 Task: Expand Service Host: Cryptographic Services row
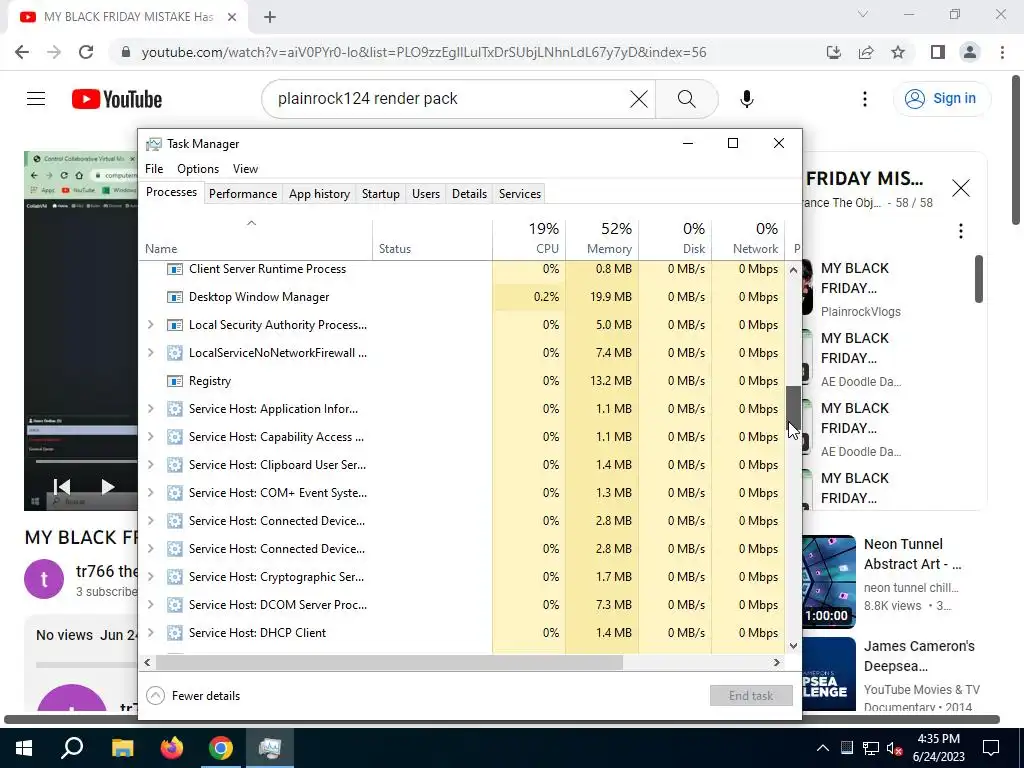[x=150, y=577]
